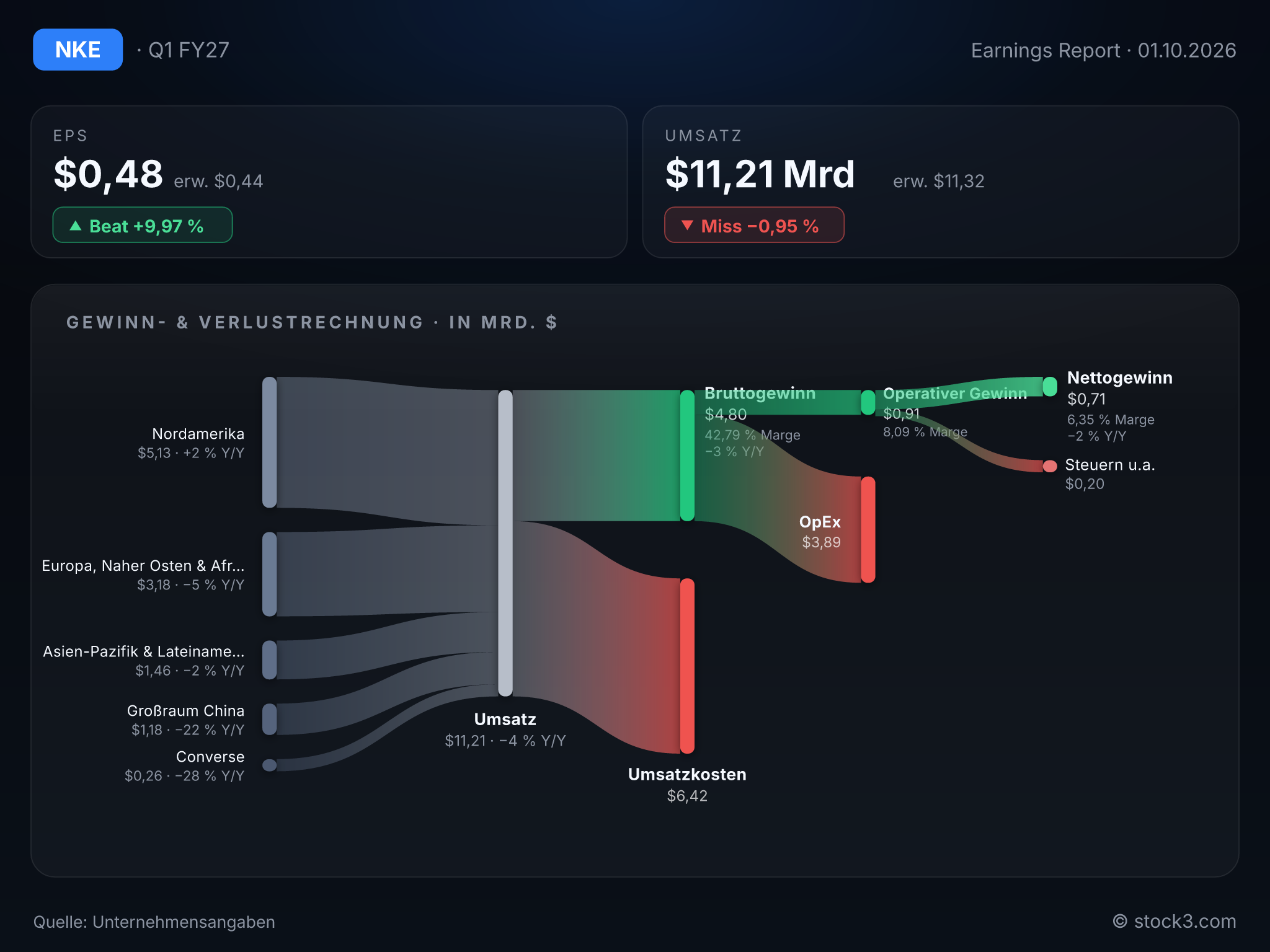Click the red Miss −0,95 % badge
The image size is (1270, 952).
(x=754, y=225)
